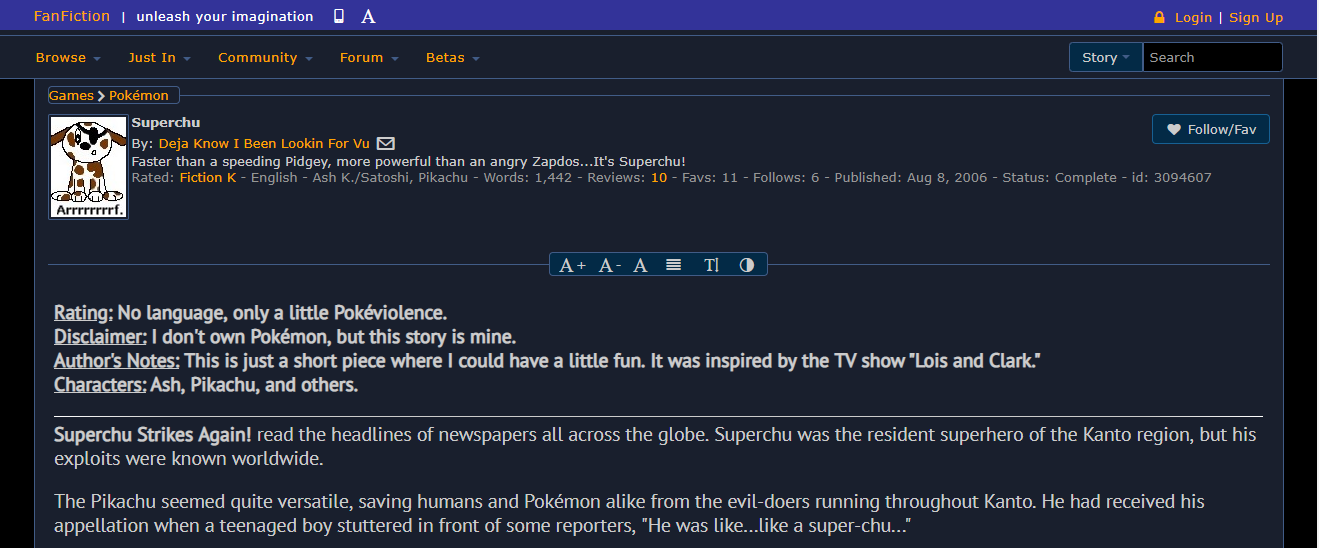Image resolution: width=1319 pixels, height=548 pixels.
Task: Decrease story font size with A-
Action: point(610,265)
